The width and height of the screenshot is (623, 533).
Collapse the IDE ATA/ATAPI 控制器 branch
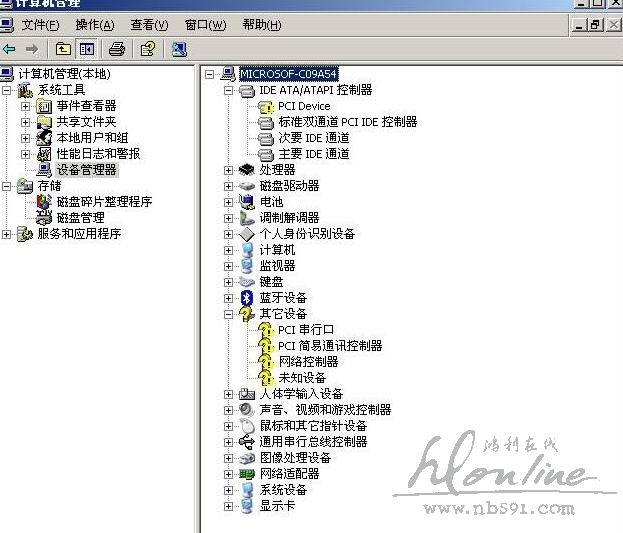click(x=228, y=90)
